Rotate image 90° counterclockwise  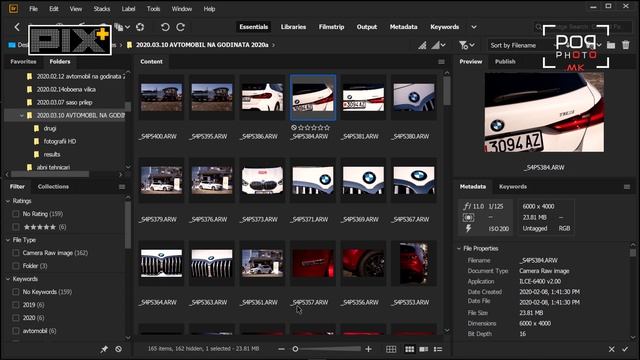coord(165,27)
